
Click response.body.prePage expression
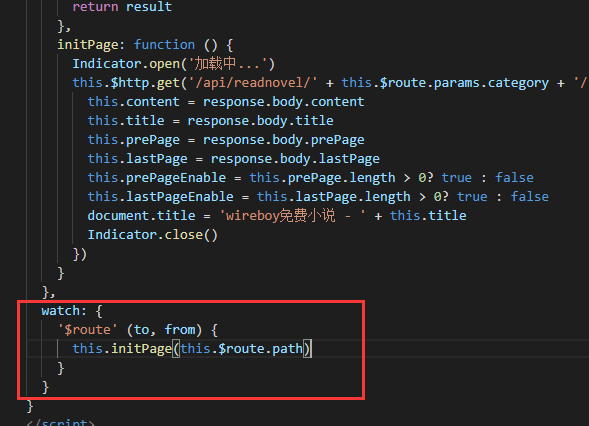point(284,140)
